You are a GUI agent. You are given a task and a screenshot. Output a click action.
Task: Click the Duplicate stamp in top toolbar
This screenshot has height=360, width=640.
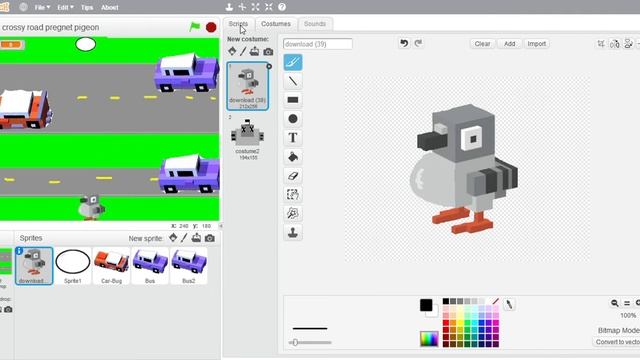[229, 7]
